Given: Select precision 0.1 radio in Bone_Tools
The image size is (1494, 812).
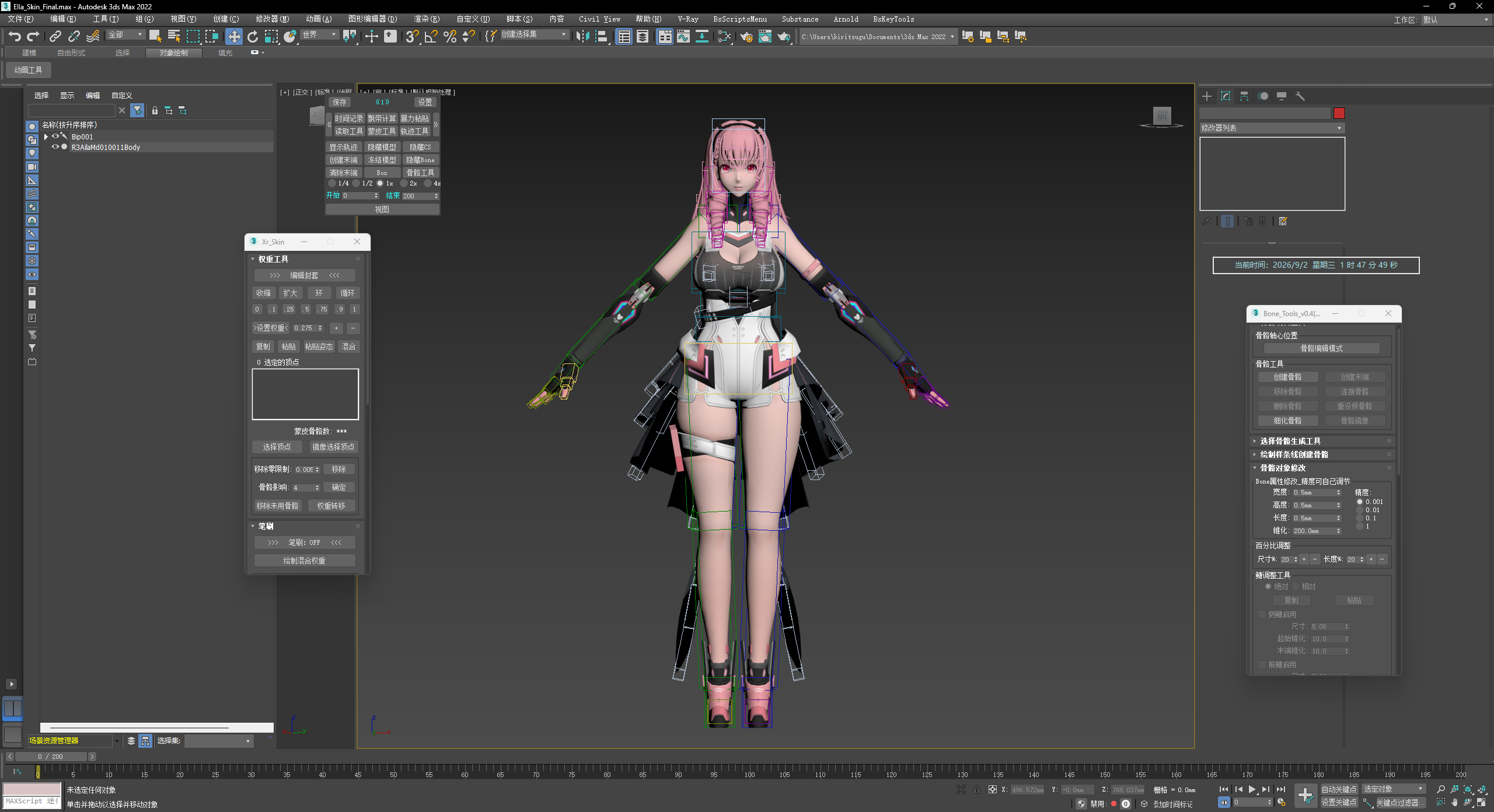Looking at the screenshot, I should pos(1360,518).
